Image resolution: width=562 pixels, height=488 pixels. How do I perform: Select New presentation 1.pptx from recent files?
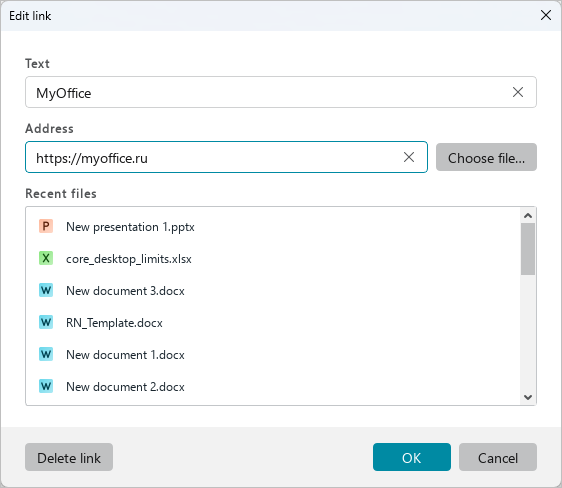click(x=273, y=226)
